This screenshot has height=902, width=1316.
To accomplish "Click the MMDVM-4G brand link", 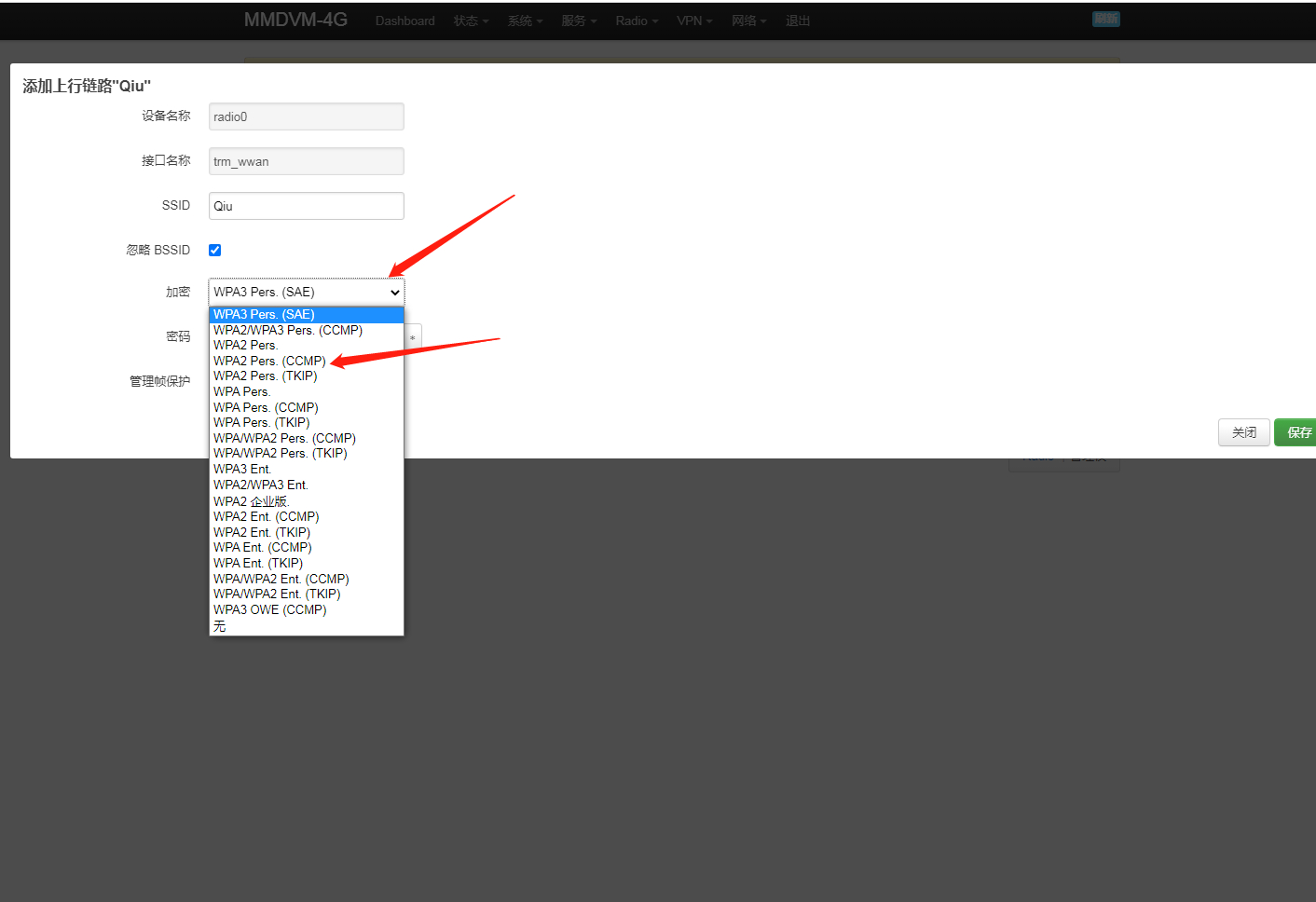I will 295,20.
